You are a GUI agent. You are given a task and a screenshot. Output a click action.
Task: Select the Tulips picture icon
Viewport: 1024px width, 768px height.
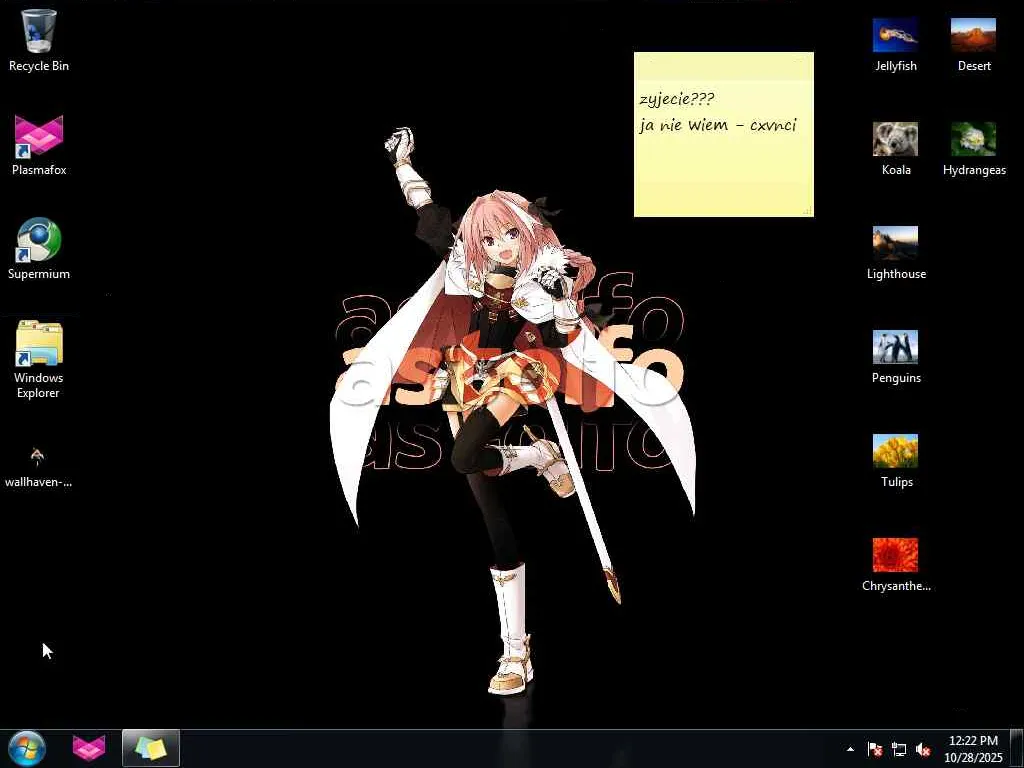895,460
